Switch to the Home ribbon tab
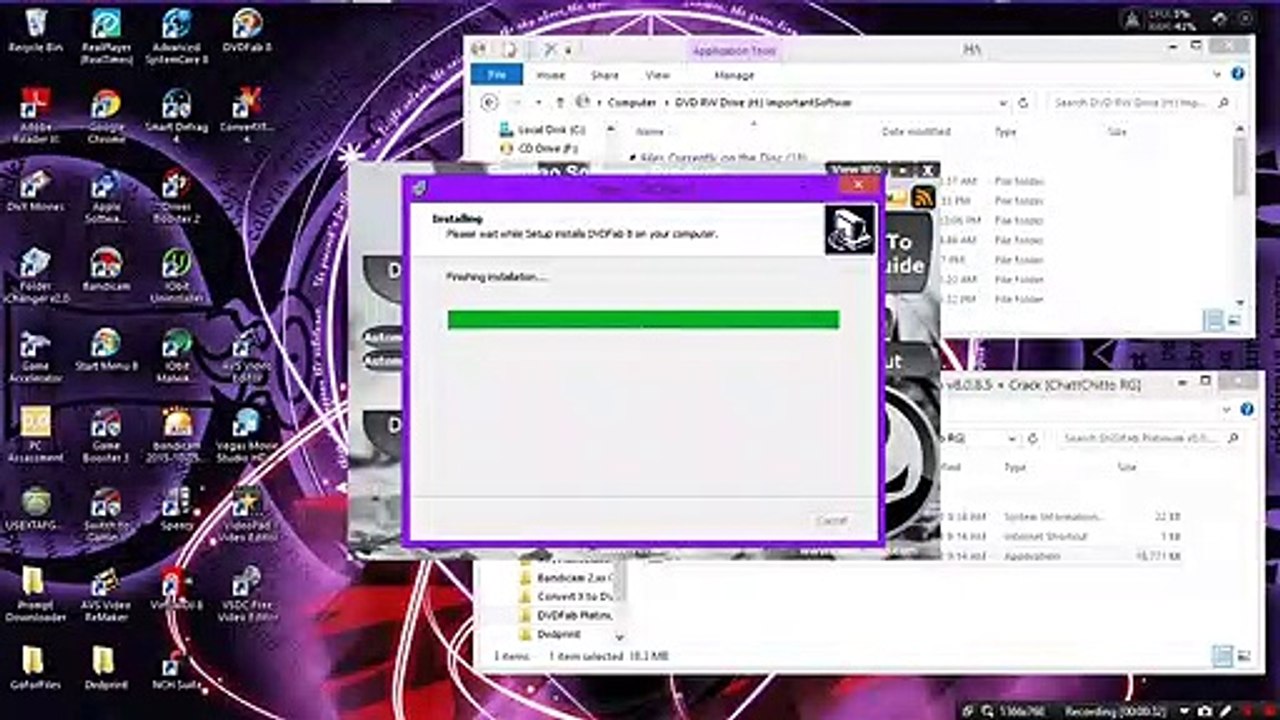Screen dimensions: 1280x720 tap(550, 75)
